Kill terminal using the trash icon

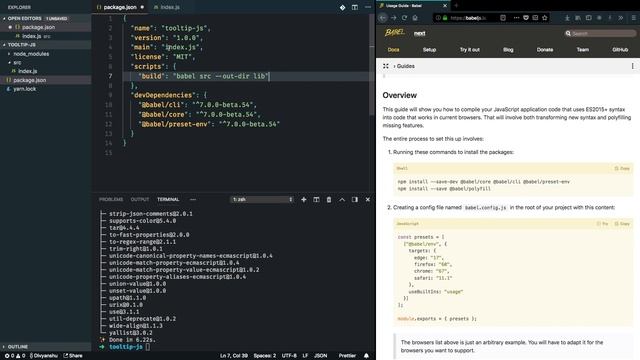(329, 200)
